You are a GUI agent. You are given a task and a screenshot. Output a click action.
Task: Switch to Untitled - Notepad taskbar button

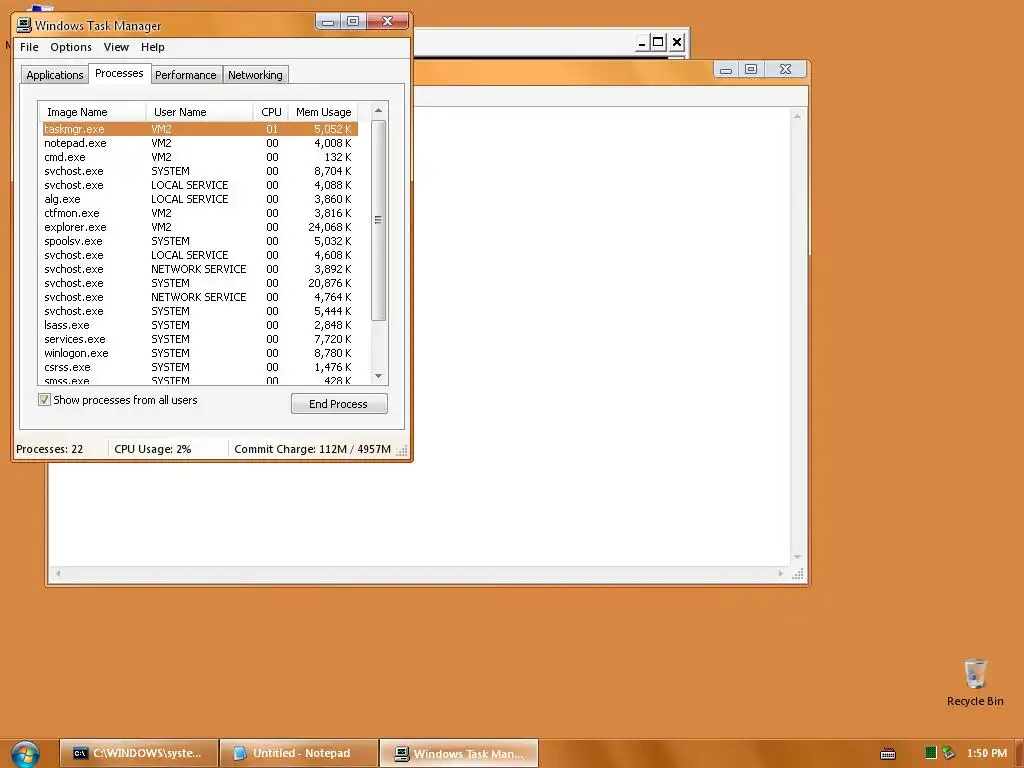click(x=299, y=753)
